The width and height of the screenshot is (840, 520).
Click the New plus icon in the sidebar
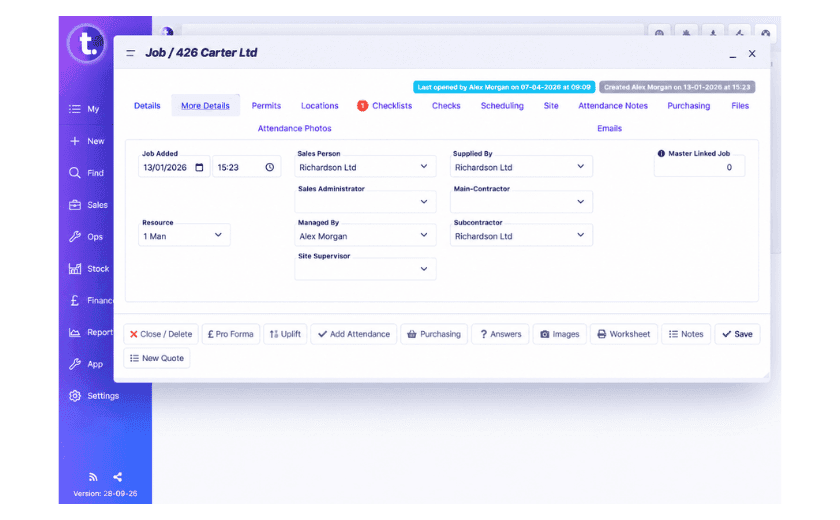coord(74,141)
